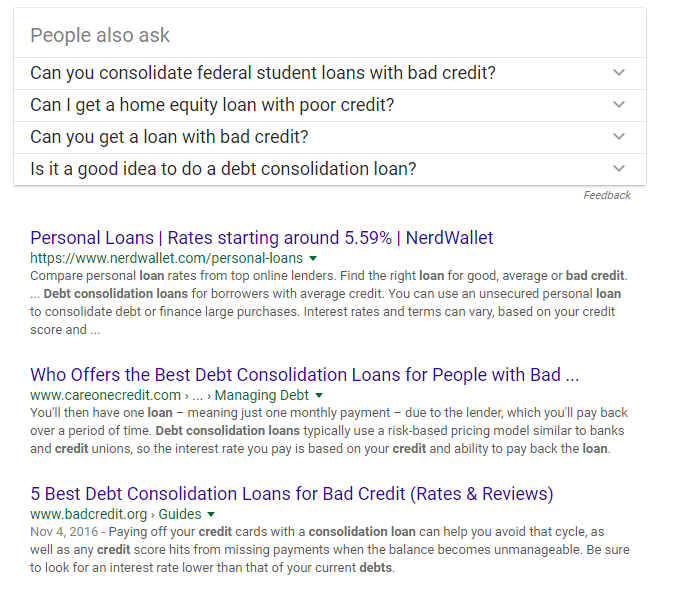
Task: Open '5 Best Debt Consolidation Loans for Bad Credit' result
Action: click(x=292, y=494)
